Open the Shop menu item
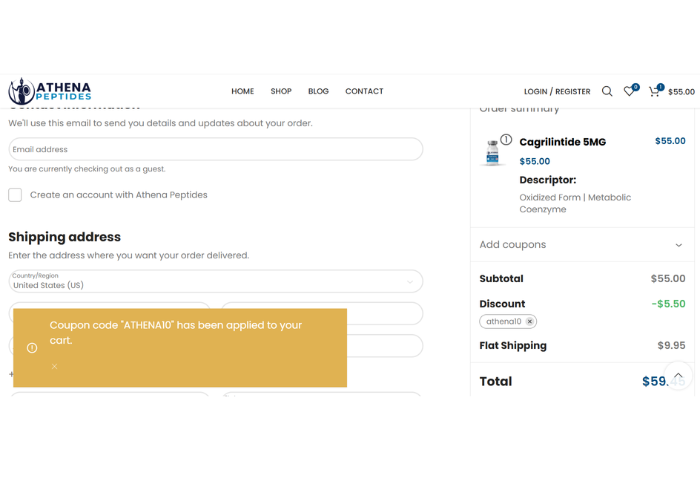Image resolution: width=700 pixels, height=500 pixels. pos(281,91)
